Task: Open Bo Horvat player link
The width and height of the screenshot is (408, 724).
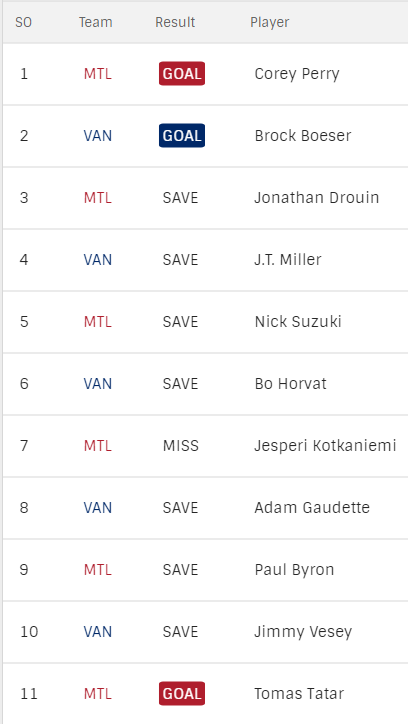Action: pyautogui.click(x=290, y=384)
